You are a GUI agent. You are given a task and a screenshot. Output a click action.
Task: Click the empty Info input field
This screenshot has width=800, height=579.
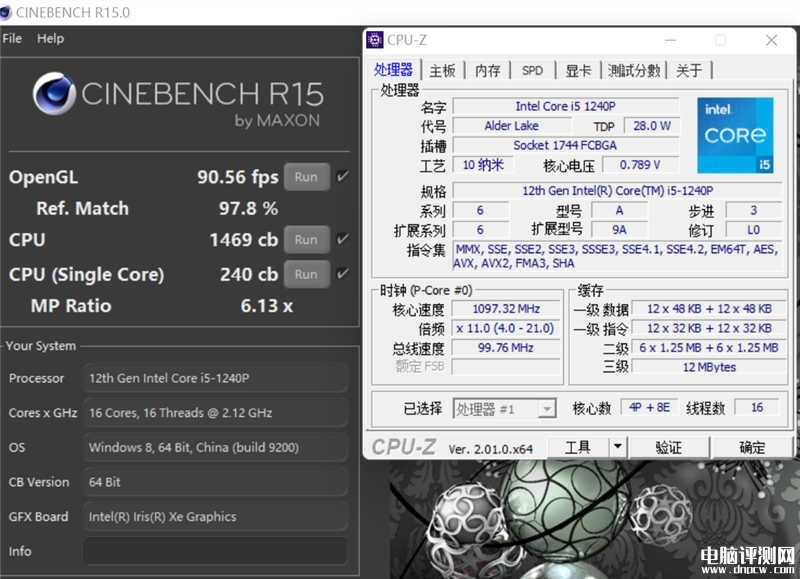point(216,551)
